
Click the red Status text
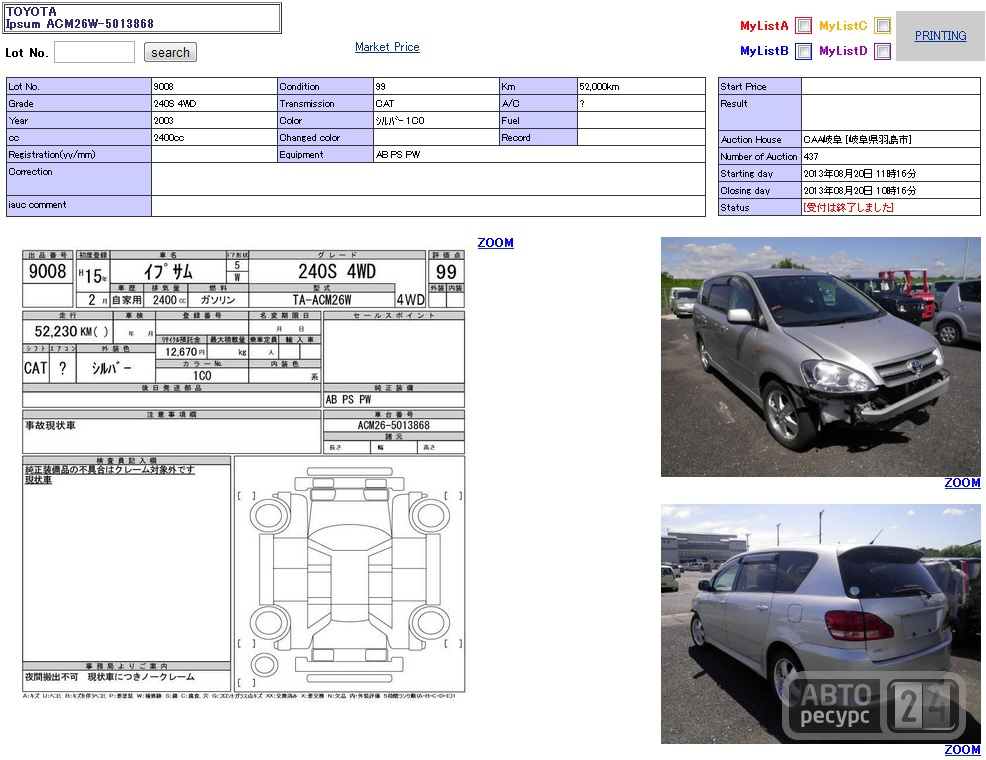click(848, 207)
